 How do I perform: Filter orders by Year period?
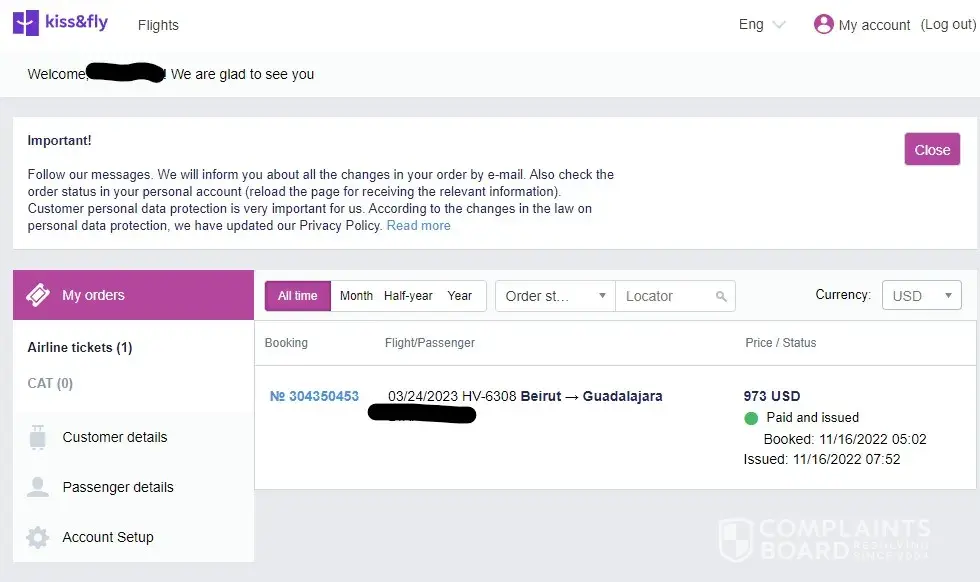point(460,296)
